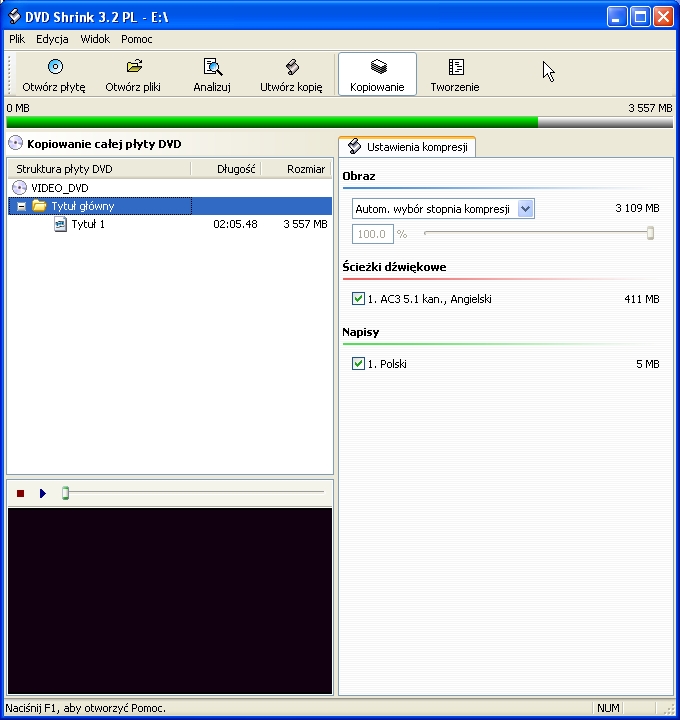Click the Ustawienia kompresji tab icon
Image resolution: width=680 pixels, height=720 pixels.
pos(354,146)
